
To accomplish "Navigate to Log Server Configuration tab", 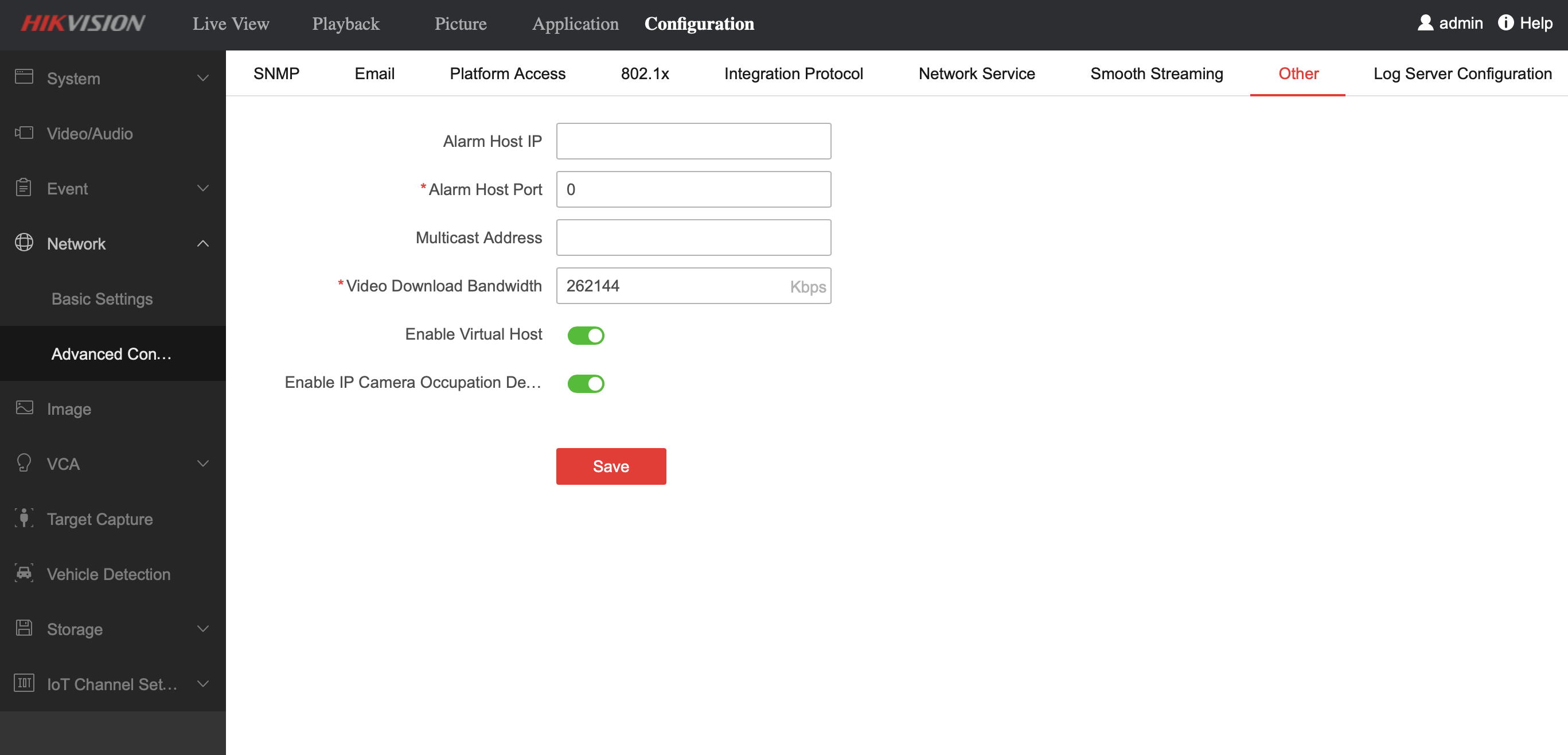I will [x=1460, y=73].
